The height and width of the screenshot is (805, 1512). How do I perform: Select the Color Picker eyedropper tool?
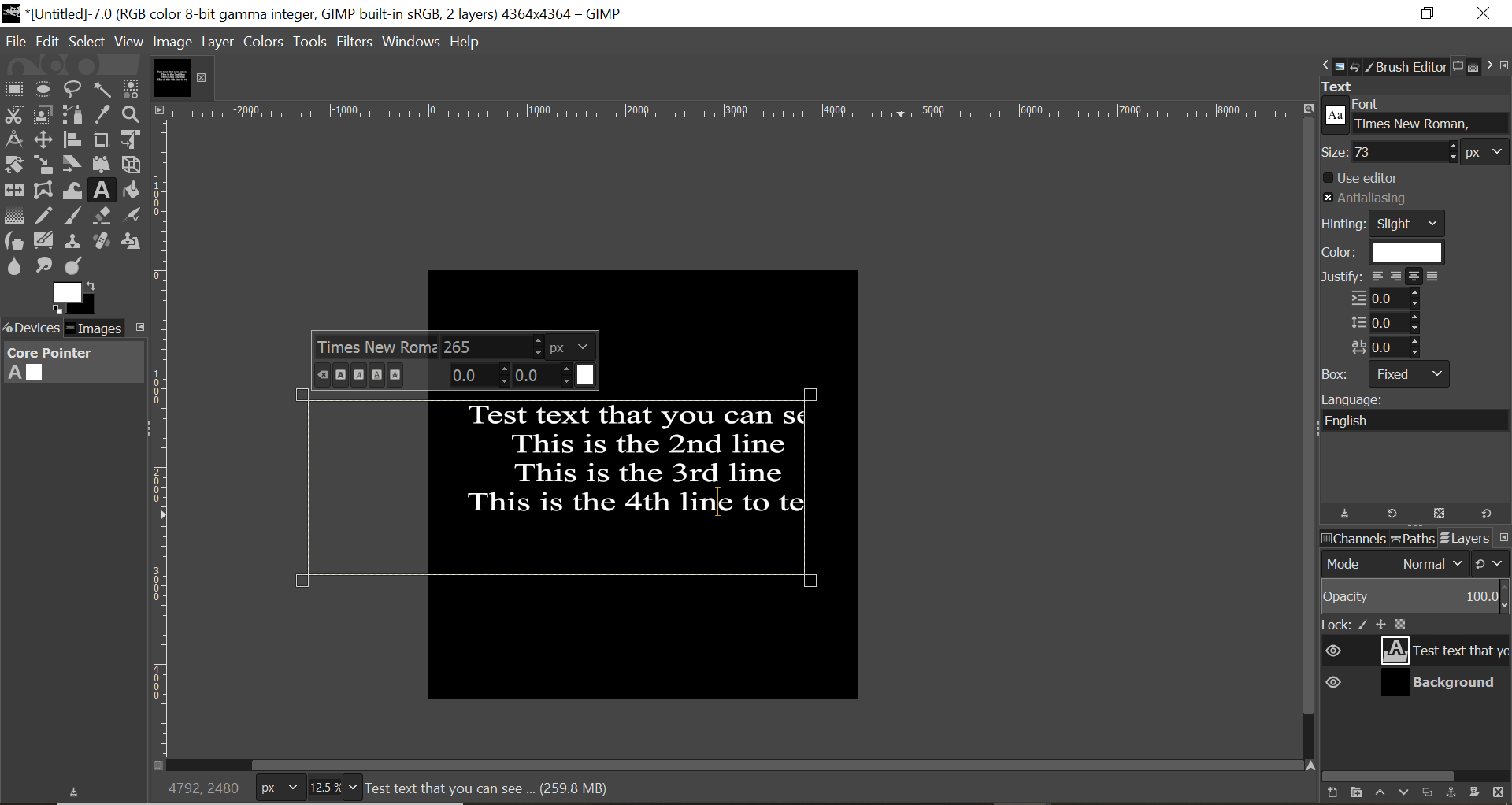(x=102, y=115)
